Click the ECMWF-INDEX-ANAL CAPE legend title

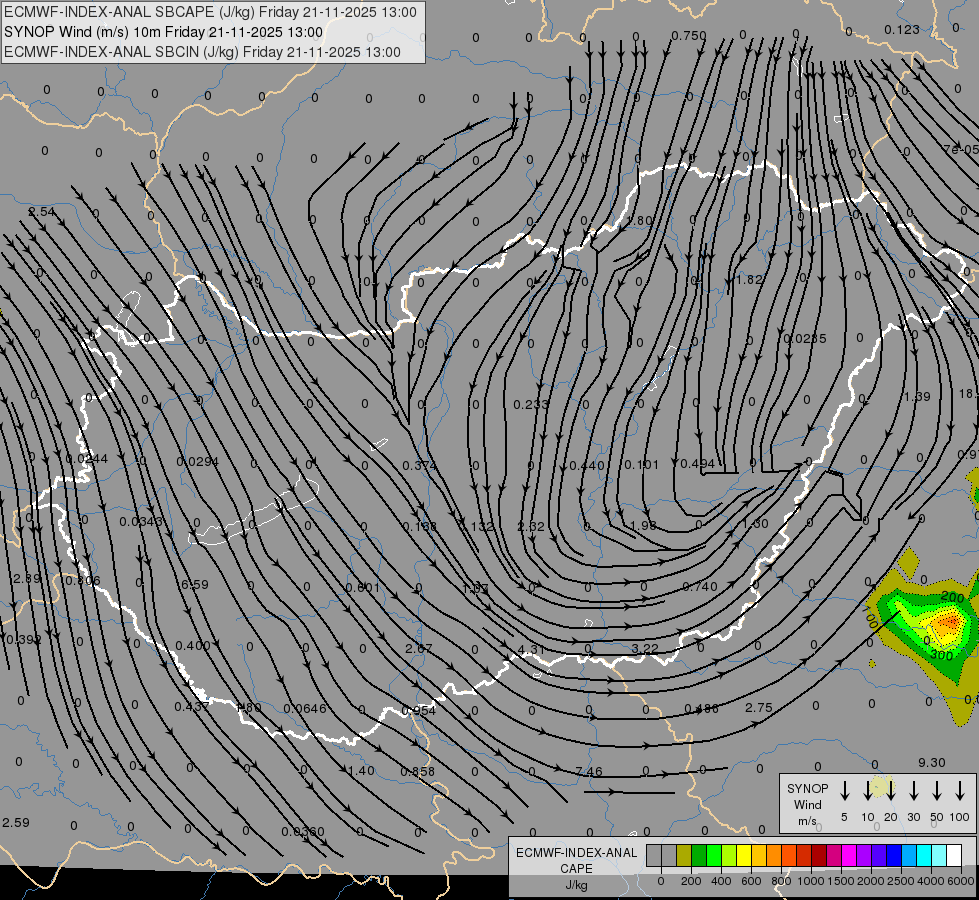576,860
